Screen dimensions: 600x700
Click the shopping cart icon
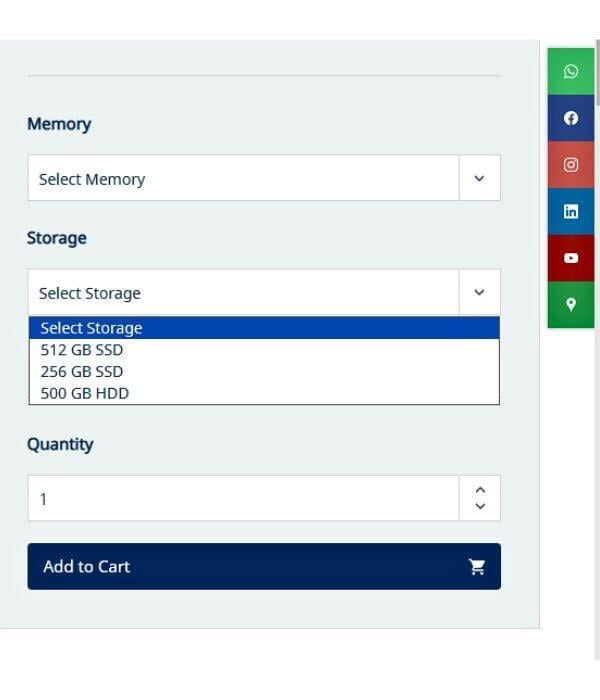tap(477, 567)
